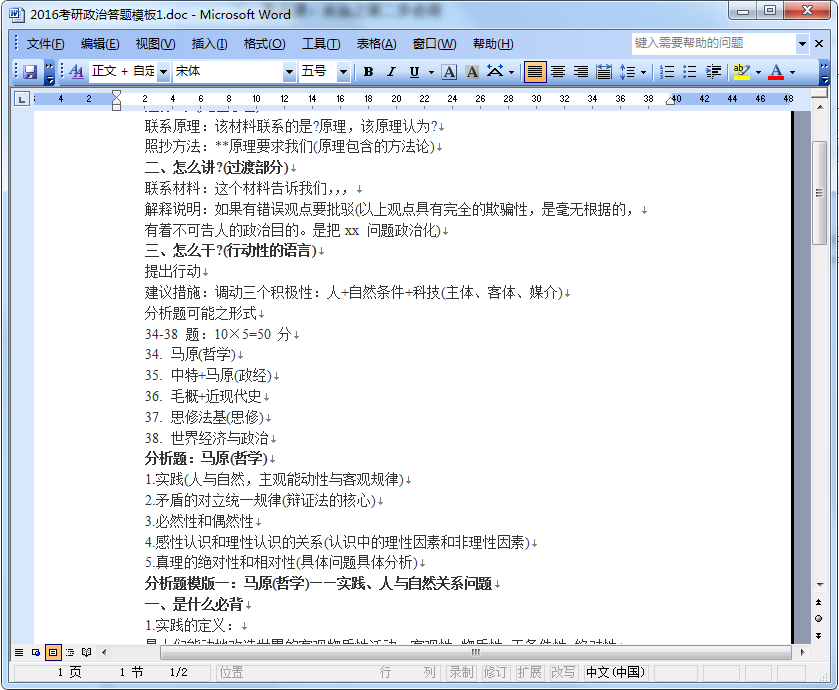
Task: Right-align text with the align right icon
Action: [x=581, y=72]
